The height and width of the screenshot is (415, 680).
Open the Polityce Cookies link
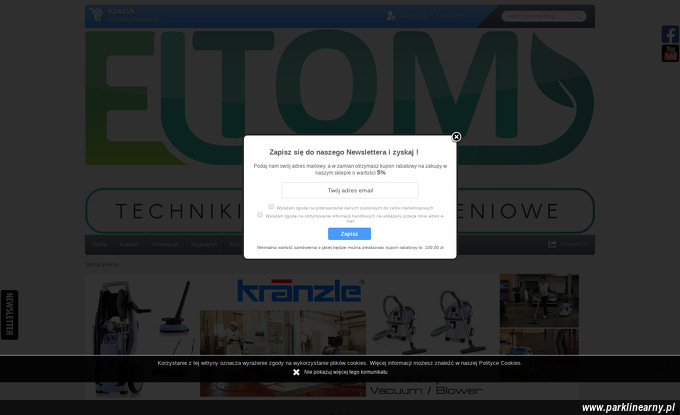500,363
